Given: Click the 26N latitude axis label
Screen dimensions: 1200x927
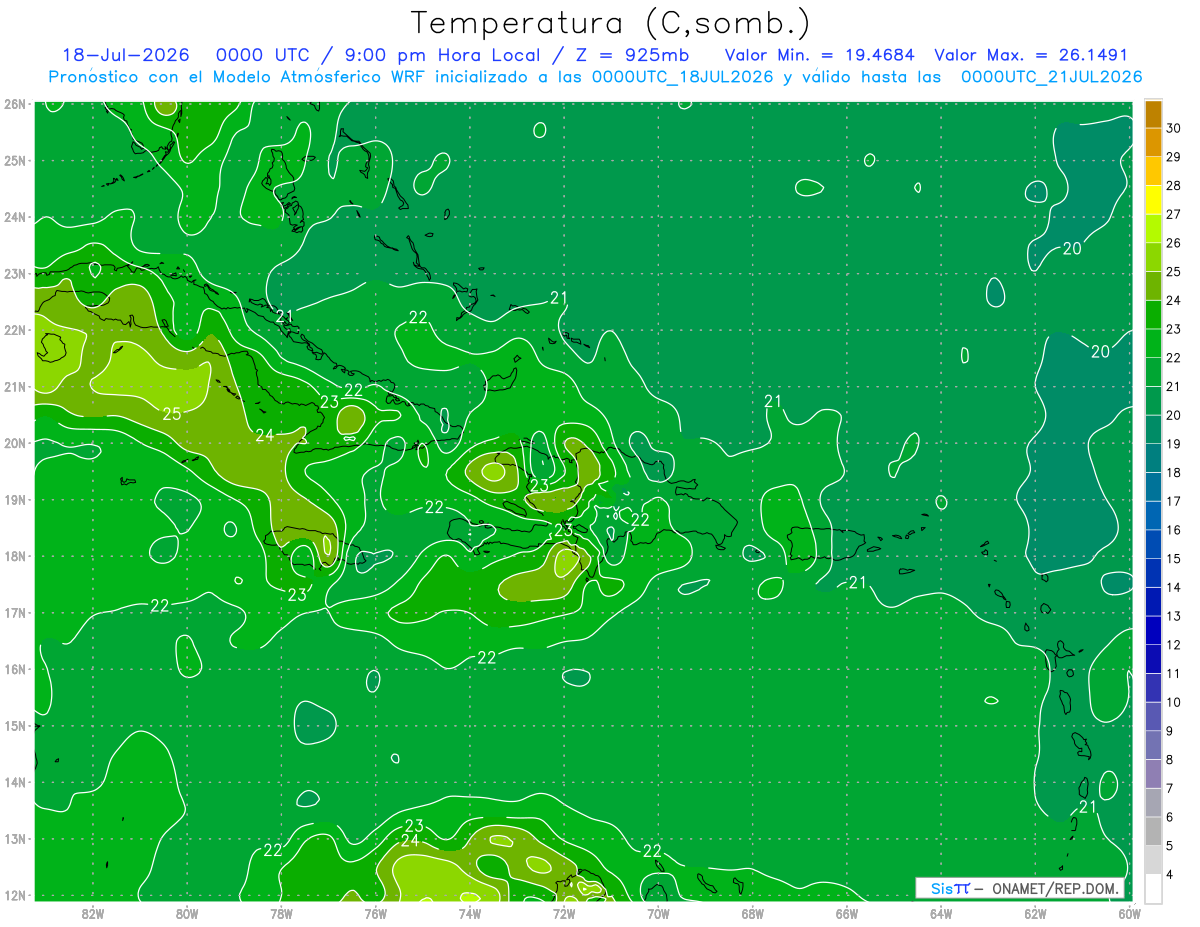Looking at the screenshot, I should (15, 103).
